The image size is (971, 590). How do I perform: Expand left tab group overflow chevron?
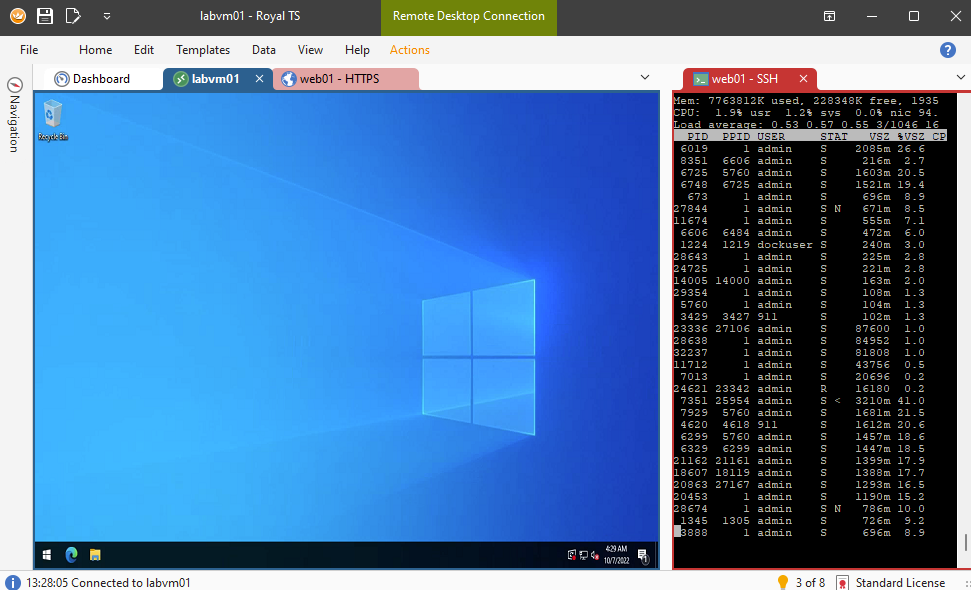pyautogui.click(x=645, y=77)
